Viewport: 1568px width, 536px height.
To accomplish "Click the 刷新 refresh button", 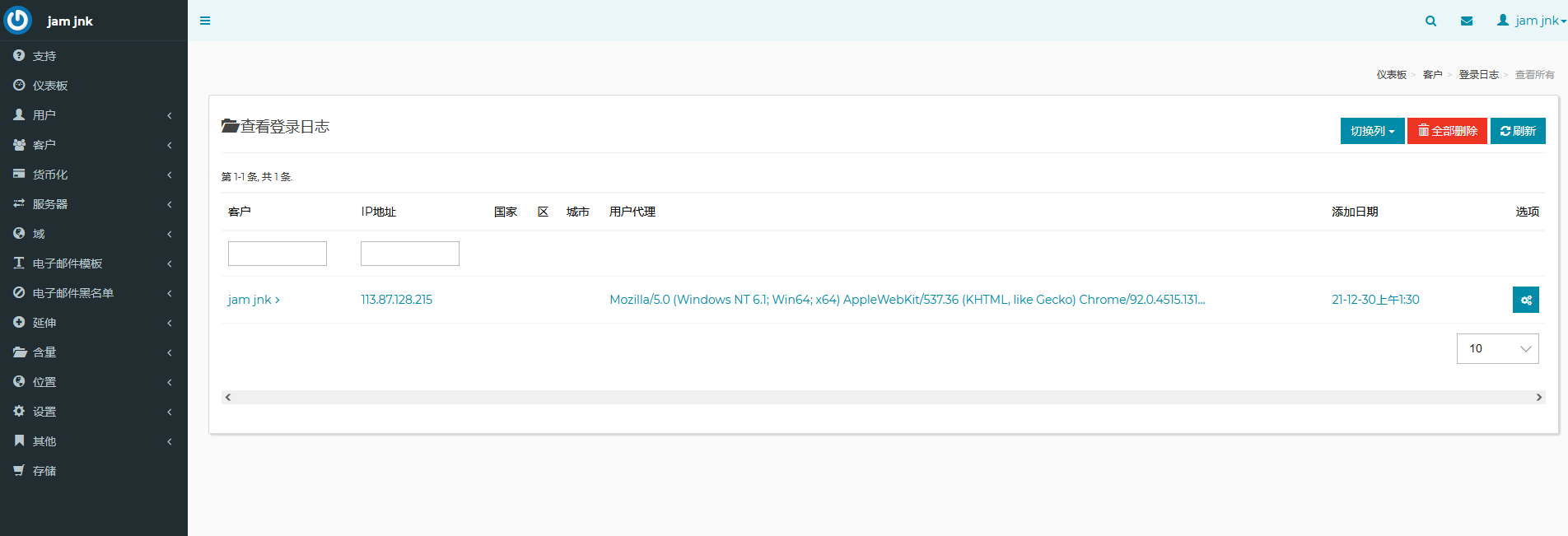I will click(x=1518, y=131).
